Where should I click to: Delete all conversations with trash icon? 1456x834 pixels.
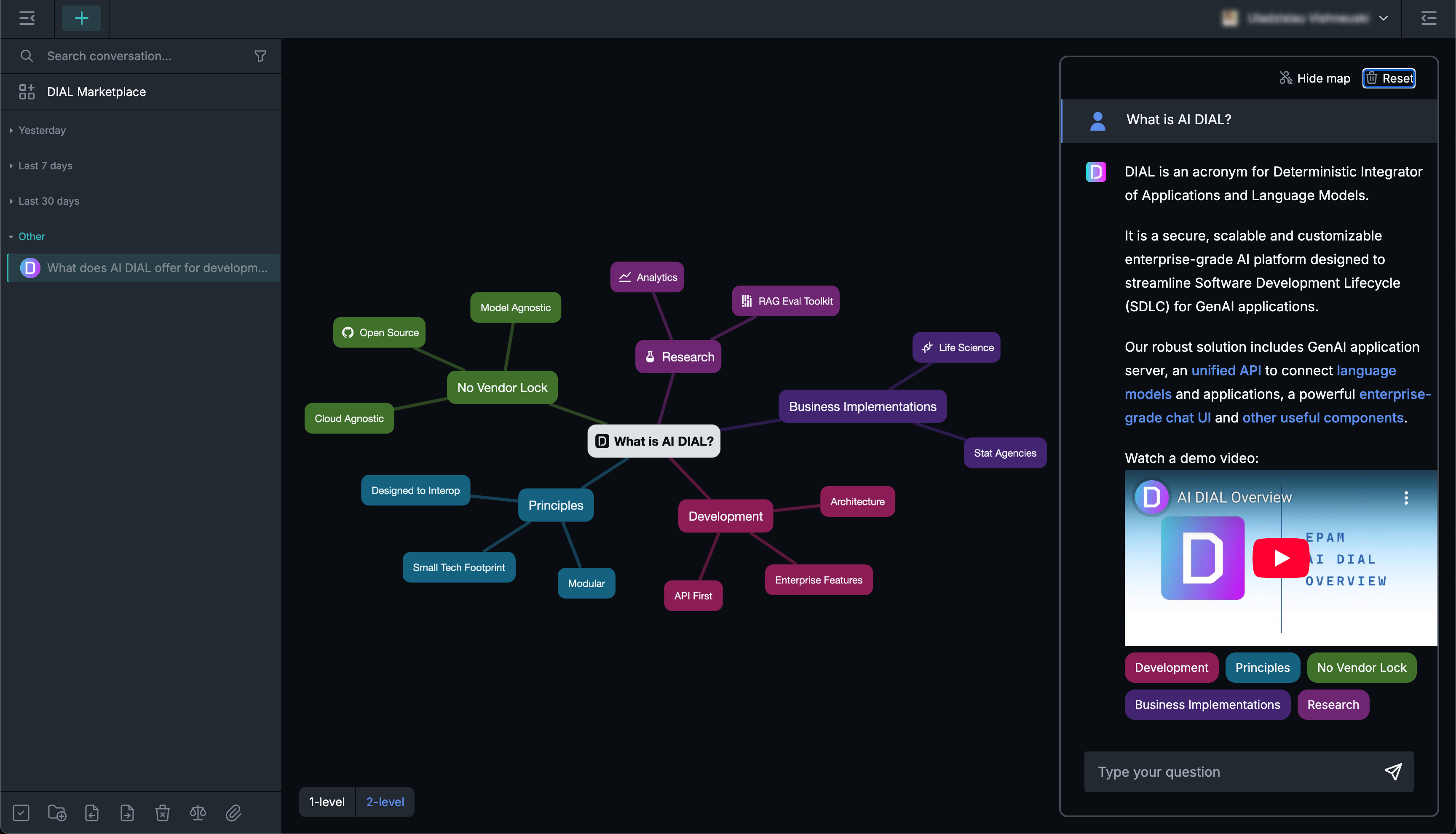(x=163, y=812)
